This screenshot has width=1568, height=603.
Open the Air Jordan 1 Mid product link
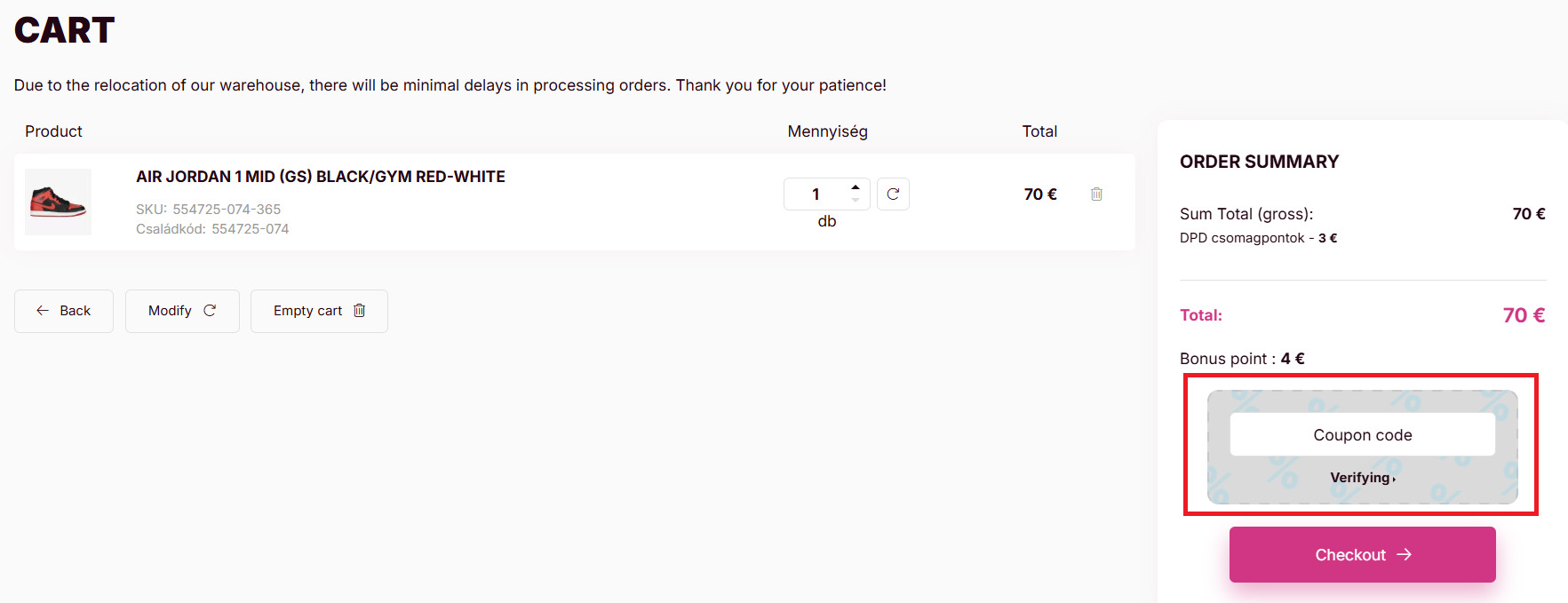tap(320, 177)
